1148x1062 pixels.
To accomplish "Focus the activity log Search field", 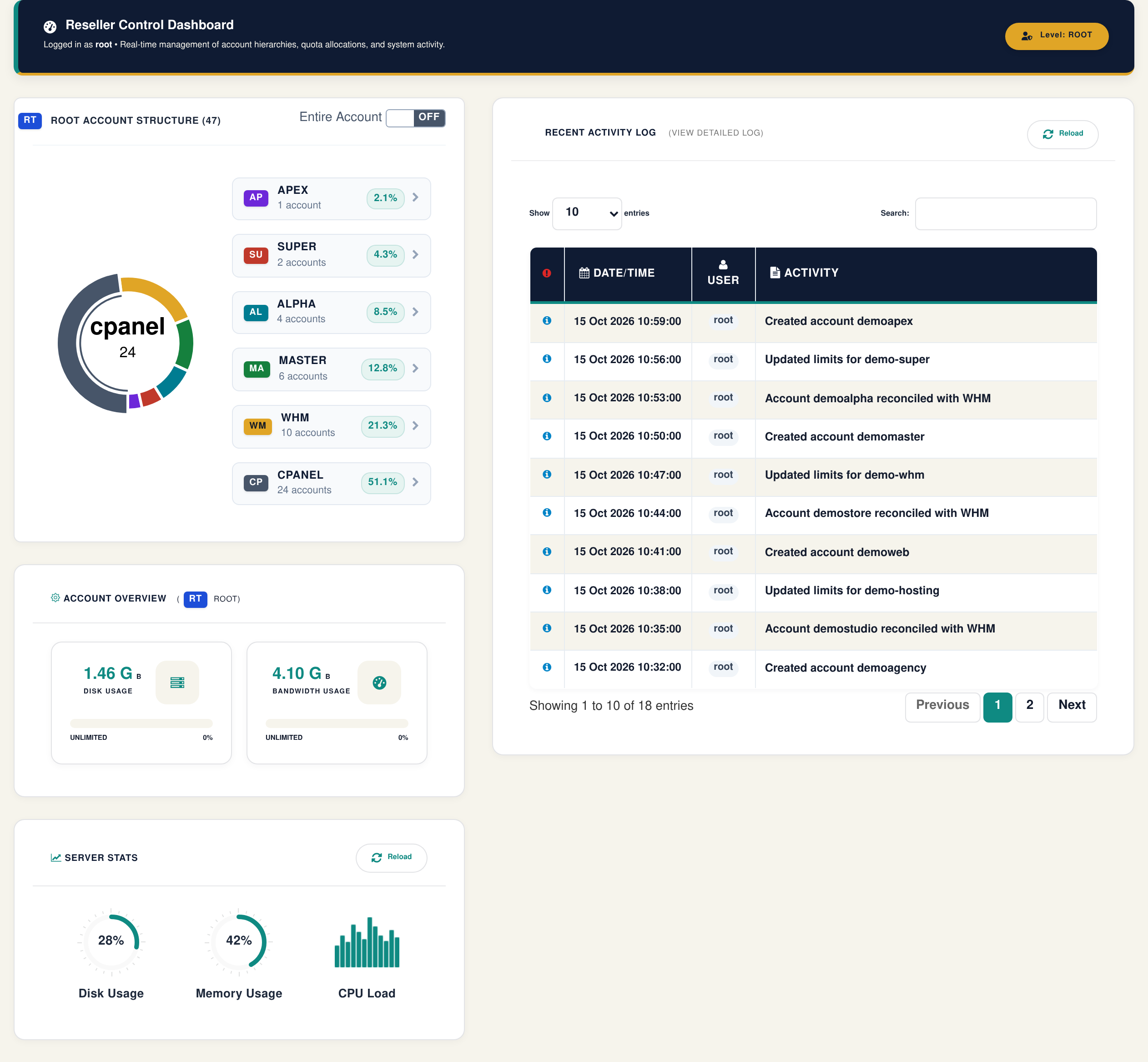I will pos(1006,213).
